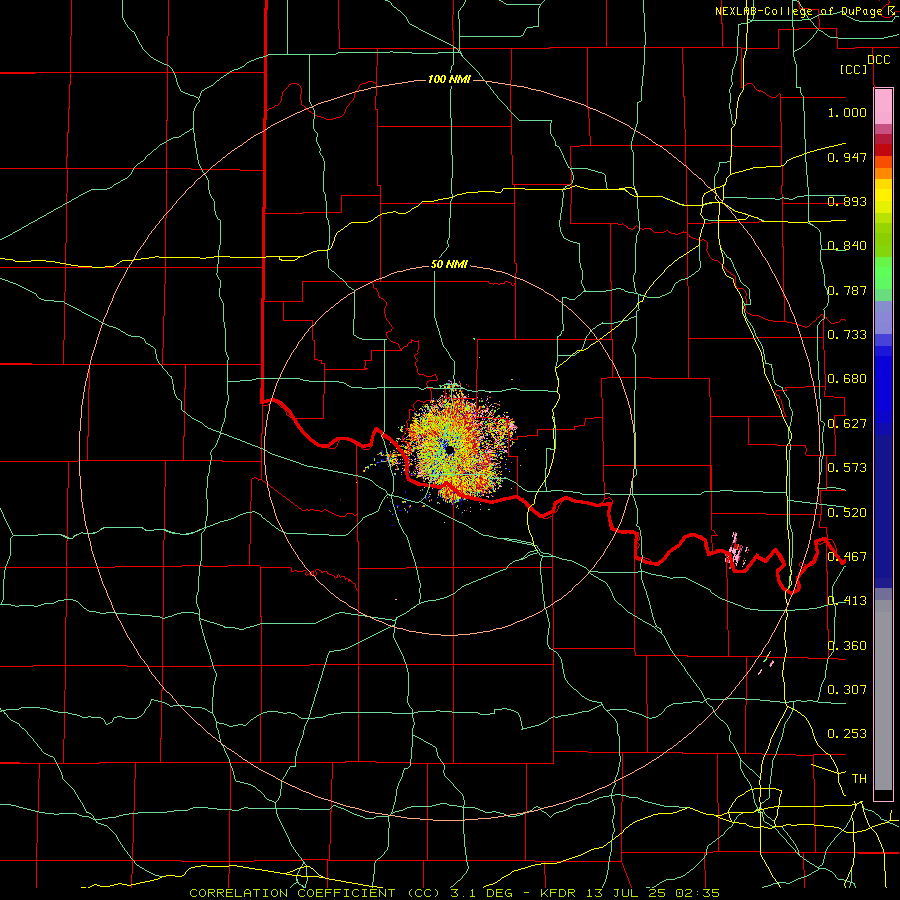900x900 pixels.
Task: Click the 1.000 scale value
Action: pyautogui.click(x=847, y=112)
